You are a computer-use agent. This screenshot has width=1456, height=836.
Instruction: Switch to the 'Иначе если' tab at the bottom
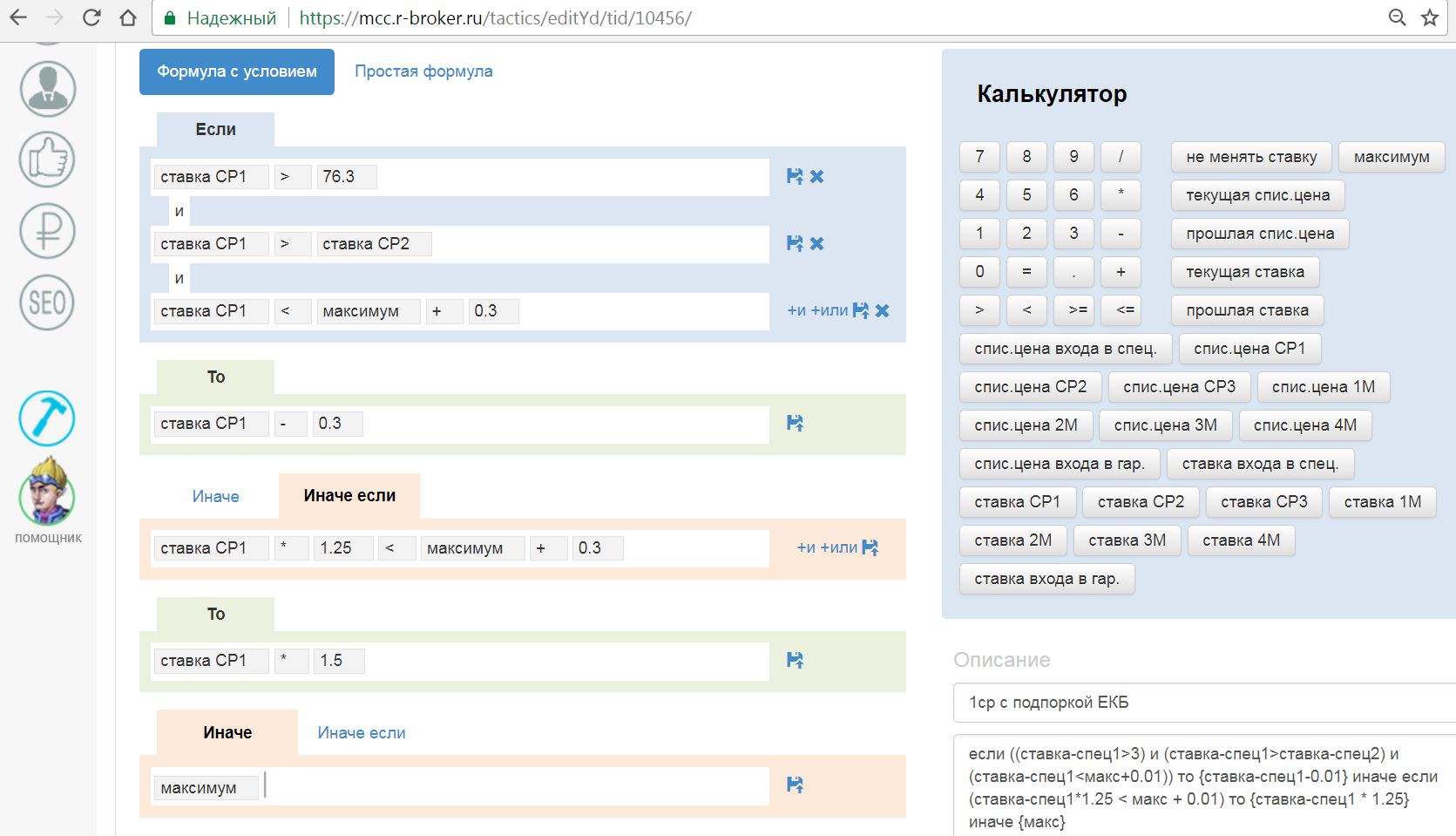point(362,733)
